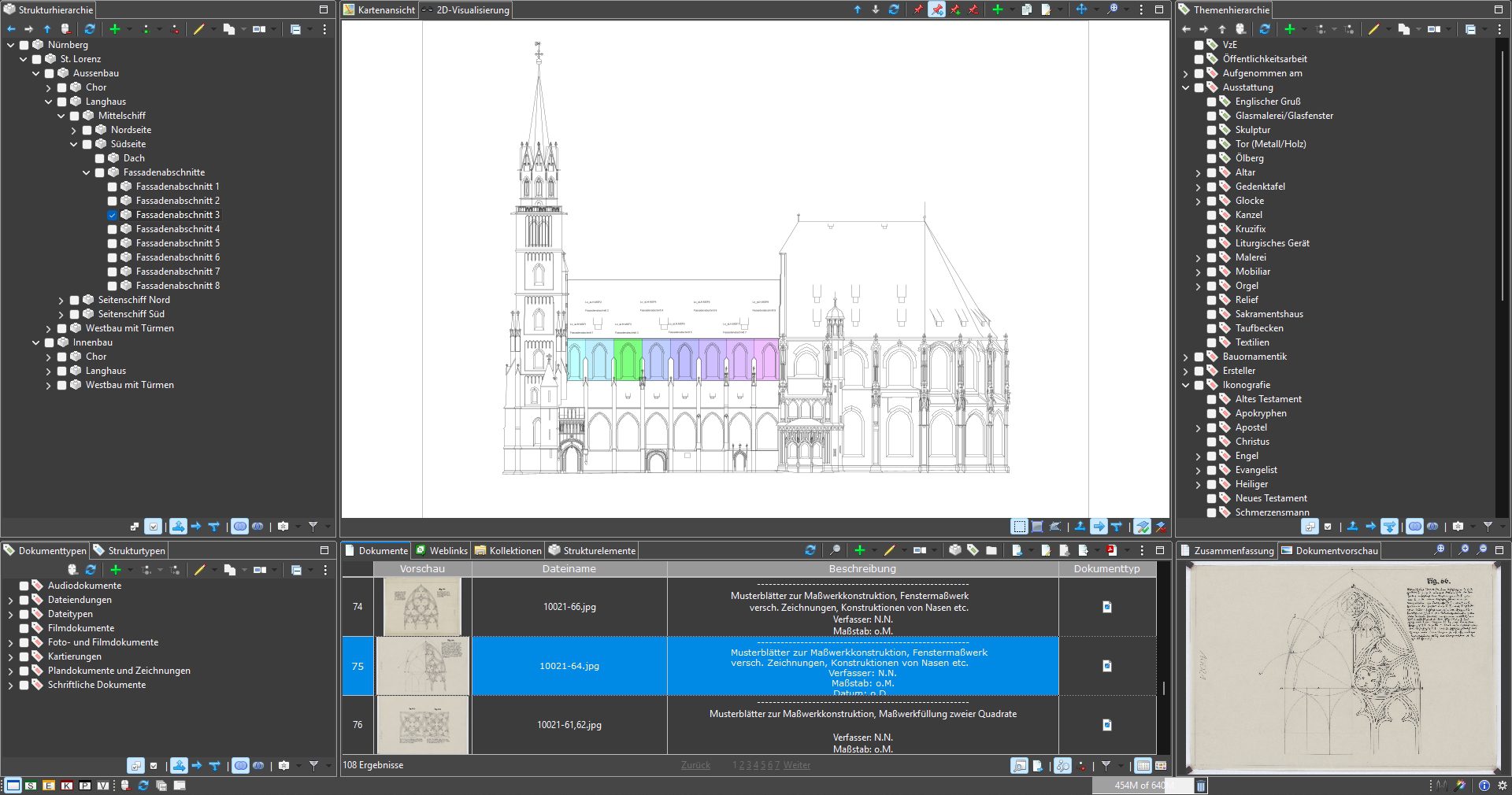Click the red PDF export icon
Viewport: 1512px width, 795px height.
(x=1111, y=550)
